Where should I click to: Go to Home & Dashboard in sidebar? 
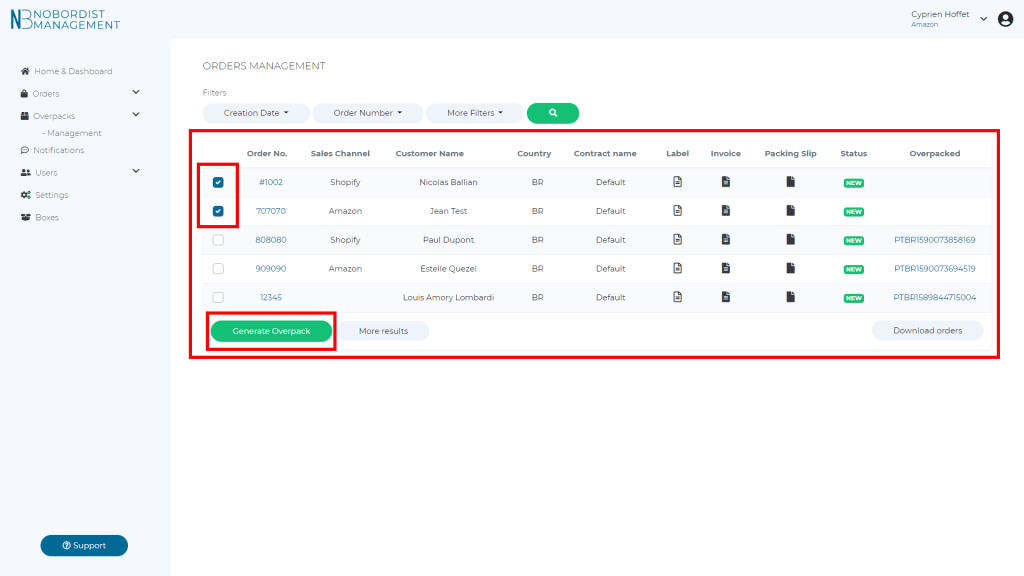[x=73, y=71]
